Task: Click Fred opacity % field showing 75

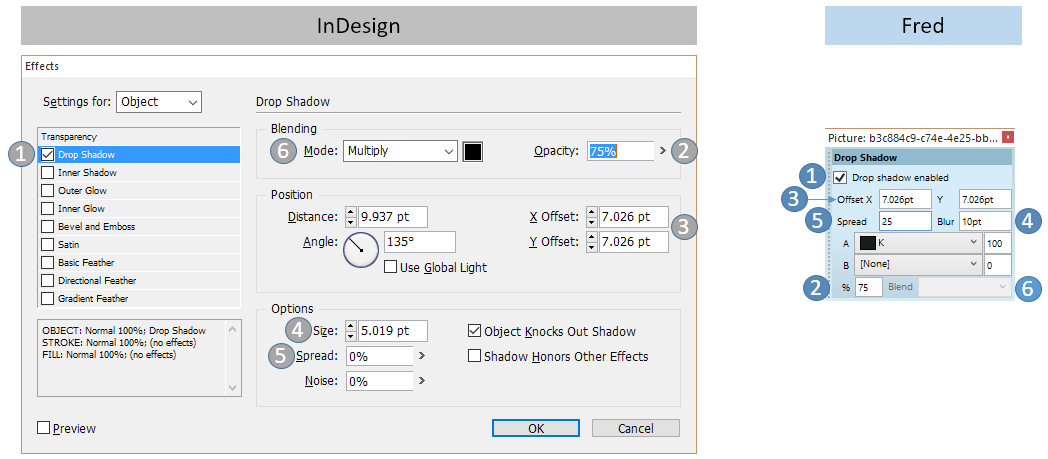Action: (868, 287)
